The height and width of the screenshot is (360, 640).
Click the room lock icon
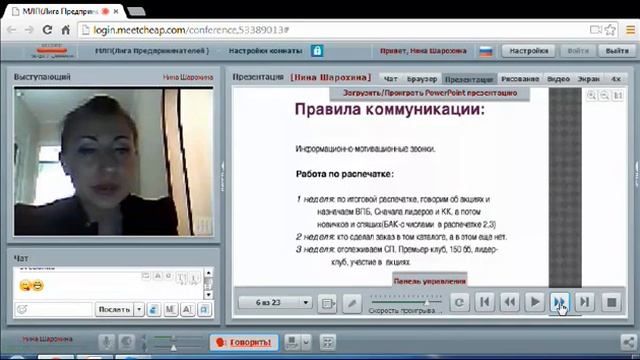coord(317,51)
